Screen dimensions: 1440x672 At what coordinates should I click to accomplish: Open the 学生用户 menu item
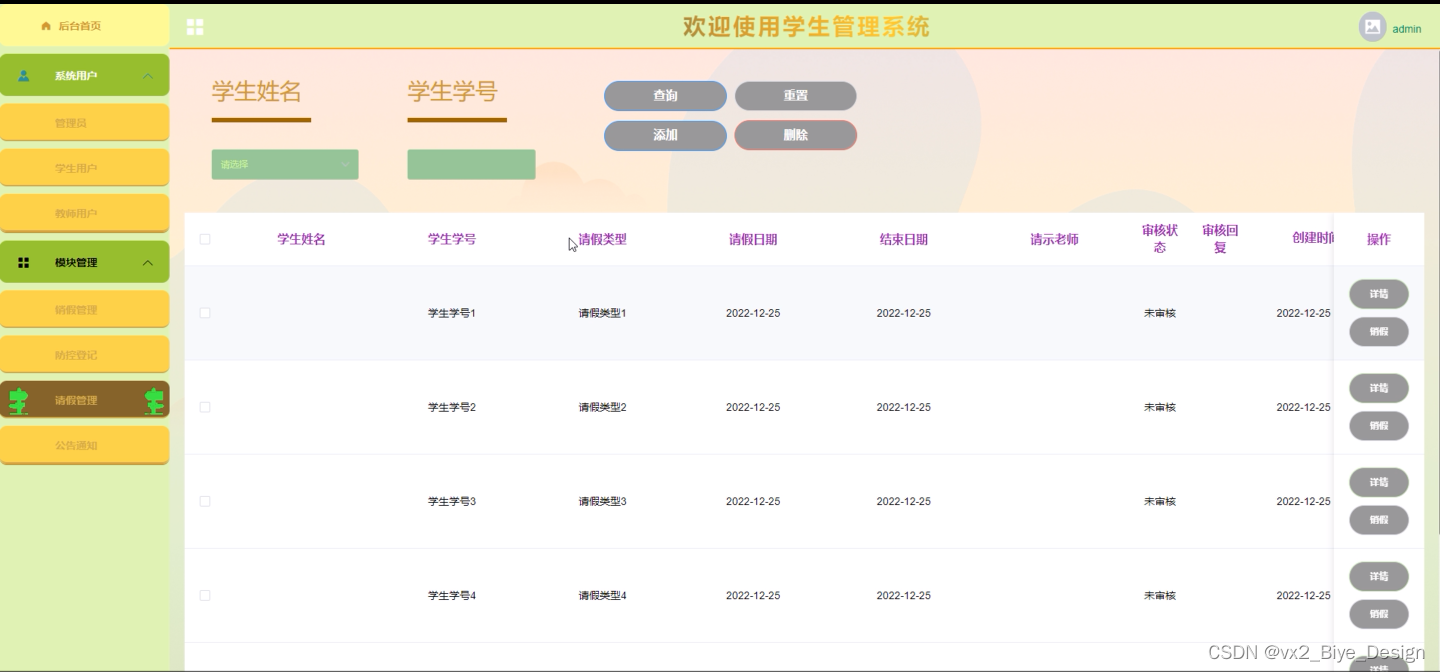pos(84,168)
